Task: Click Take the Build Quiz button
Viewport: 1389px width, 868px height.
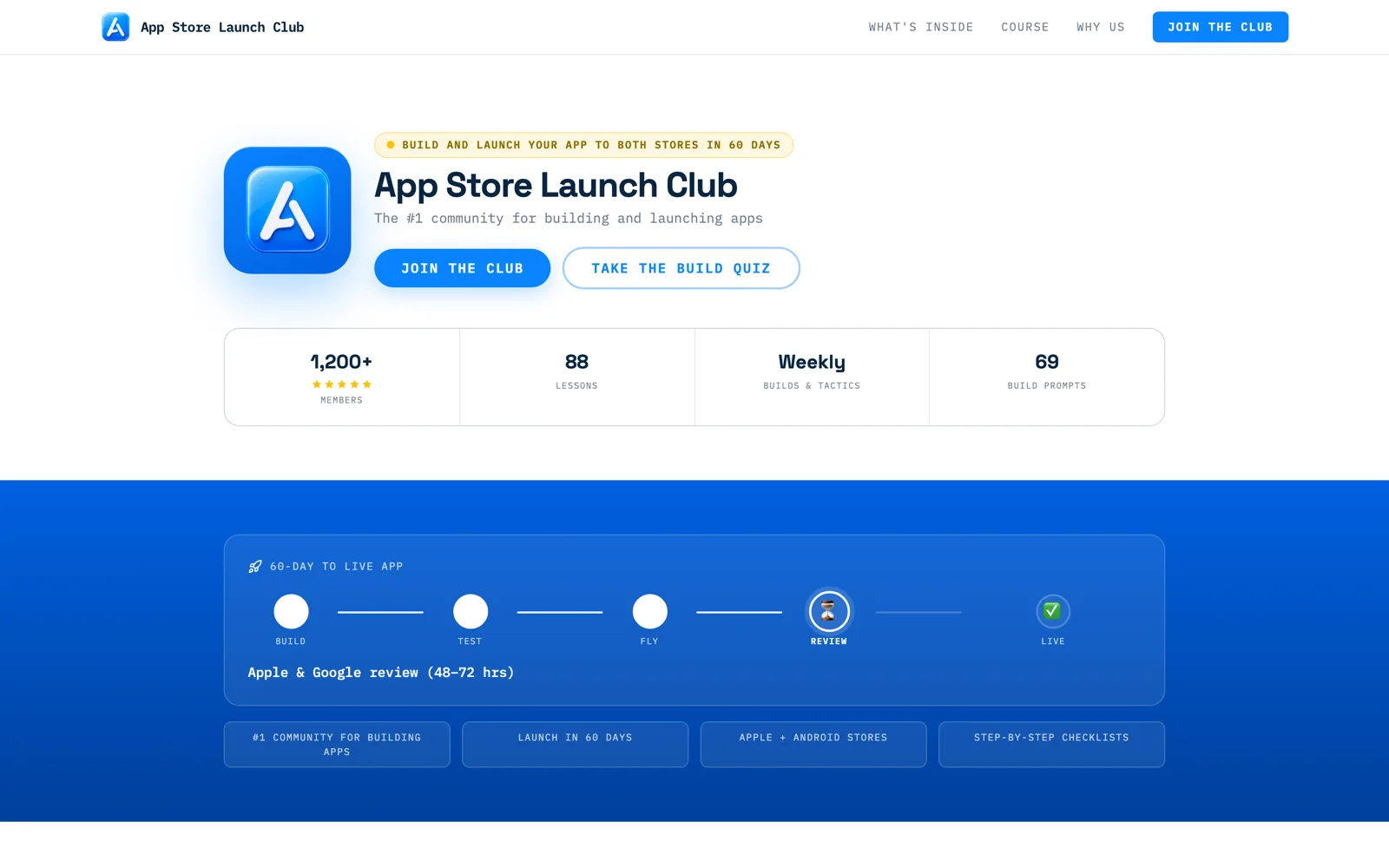Action: click(681, 268)
